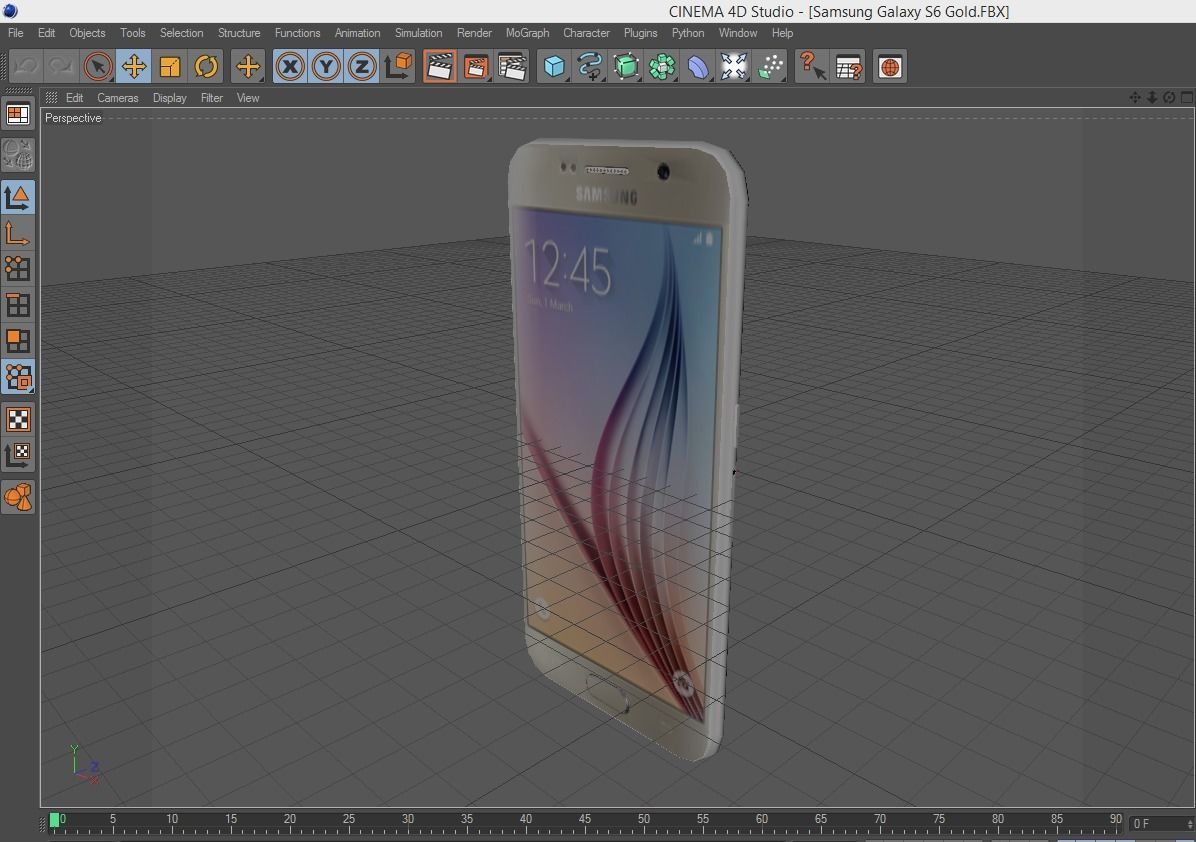The height and width of the screenshot is (842, 1196).
Task: Open the main Edit menu
Action: tap(47, 33)
